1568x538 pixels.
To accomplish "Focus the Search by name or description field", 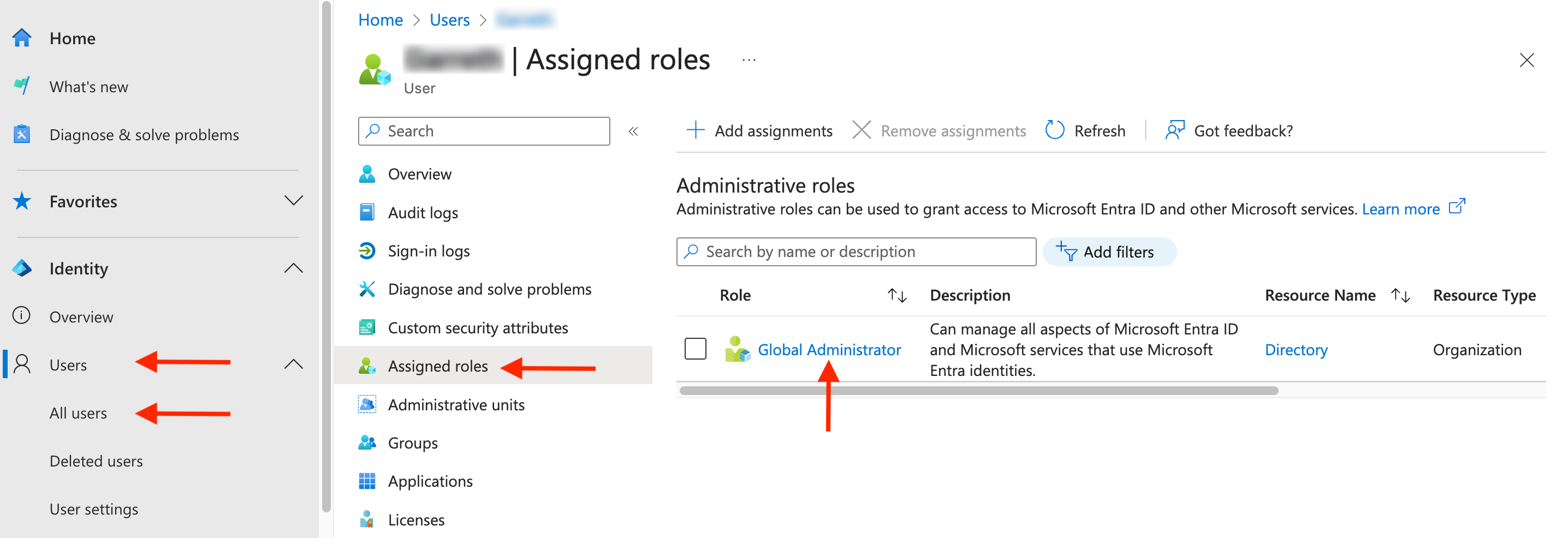I will 856,252.
